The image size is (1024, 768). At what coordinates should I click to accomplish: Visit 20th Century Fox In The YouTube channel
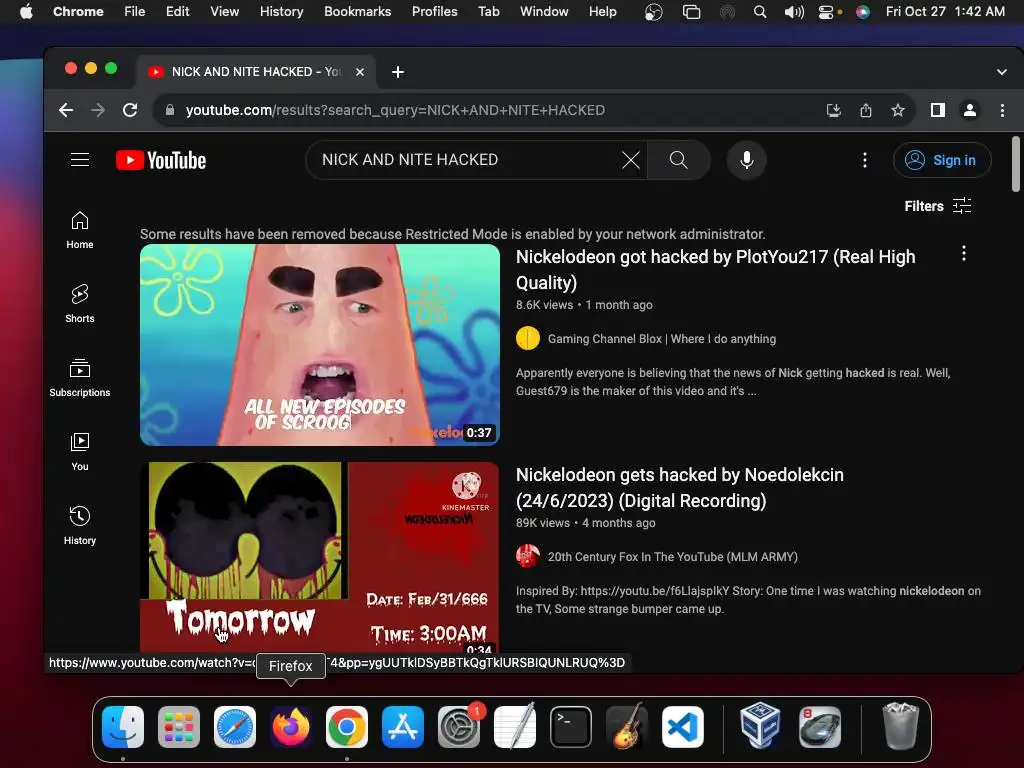tap(673, 557)
